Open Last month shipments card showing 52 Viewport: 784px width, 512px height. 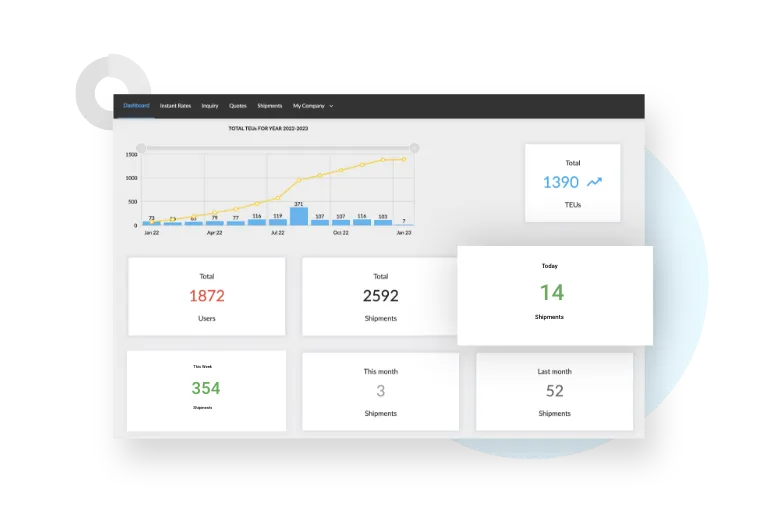[554, 391]
